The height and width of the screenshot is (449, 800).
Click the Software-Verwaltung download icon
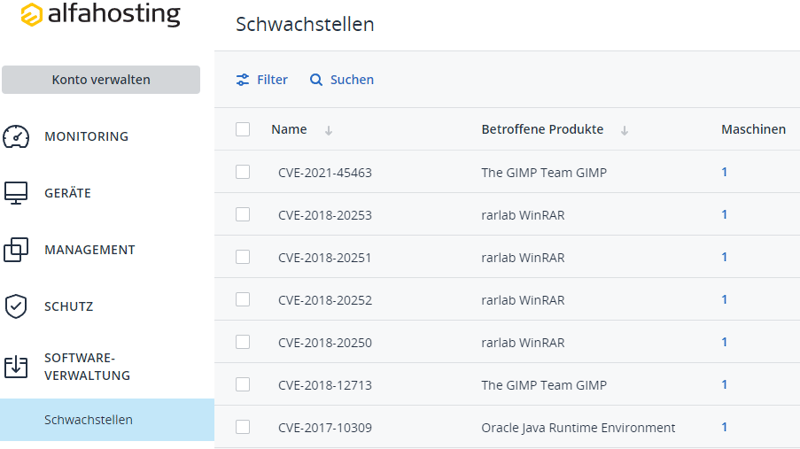16,366
